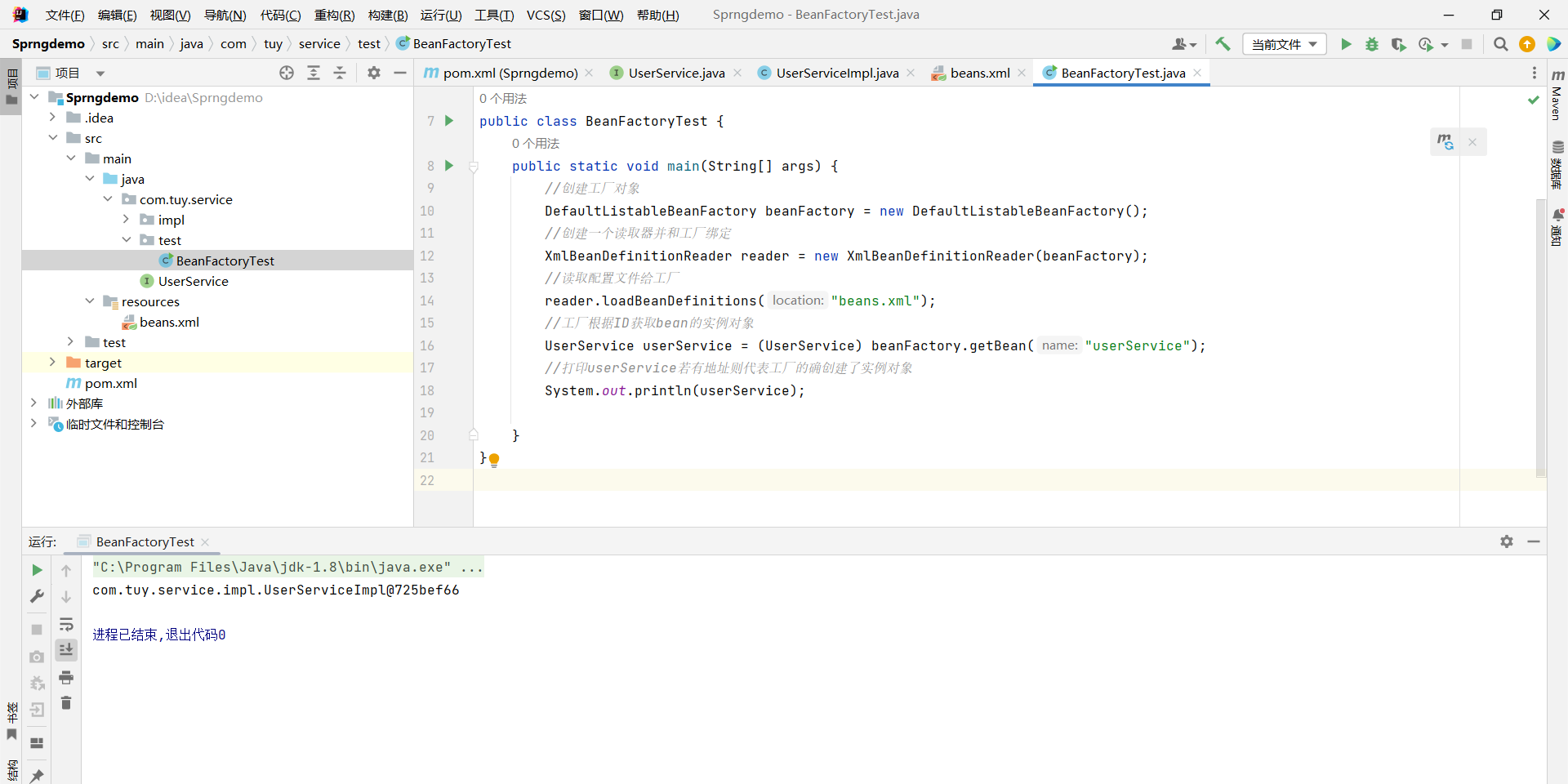This screenshot has width=1568, height=784.
Task: Run the main method from the line 8 gutter
Action: click(x=449, y=166)
